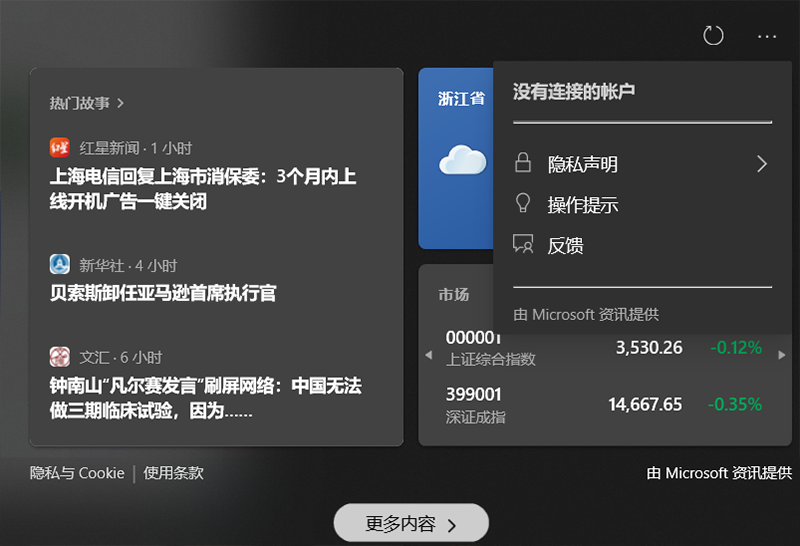Screen dimensions: 800x546
Task: Click 由 Microsoft 资讯提供 in the footer
Action: pyautogui.click(x=719, y=473)
